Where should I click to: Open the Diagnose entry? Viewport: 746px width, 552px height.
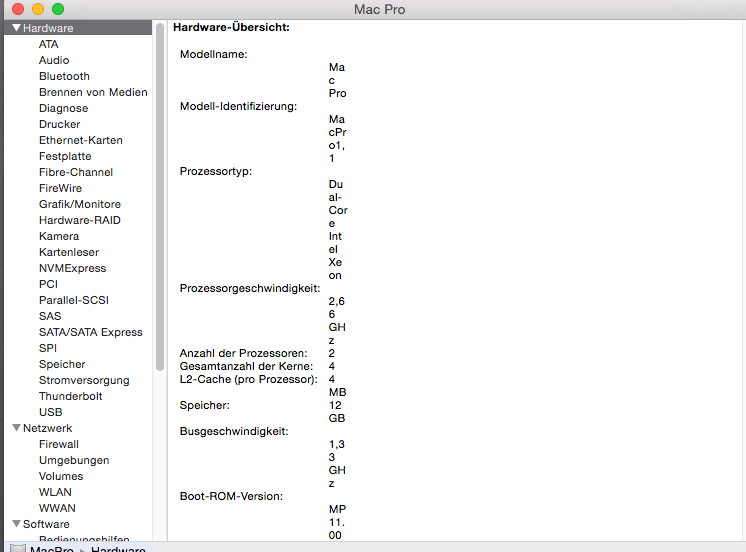pyautogui.click(x=64, y=108)
